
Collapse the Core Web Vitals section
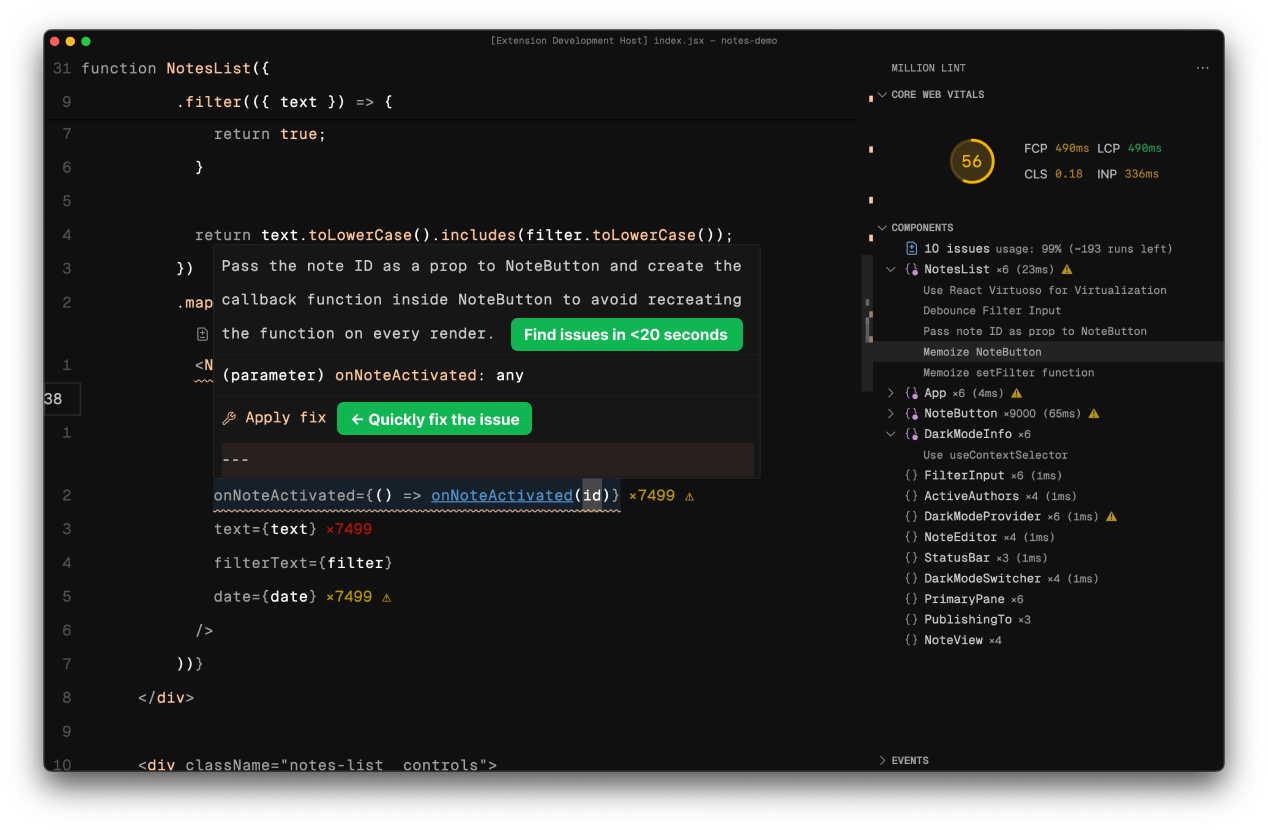[x=882, y=95]
